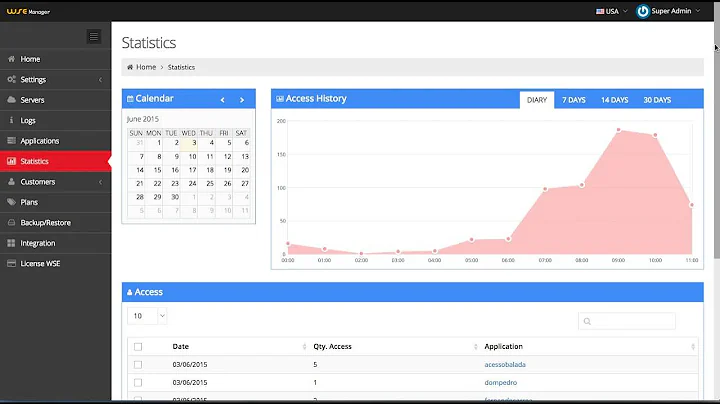Screen dimensions: 720x404
Task: Click the 07:00 data point on chart
Action: click(x=545, y=189)
